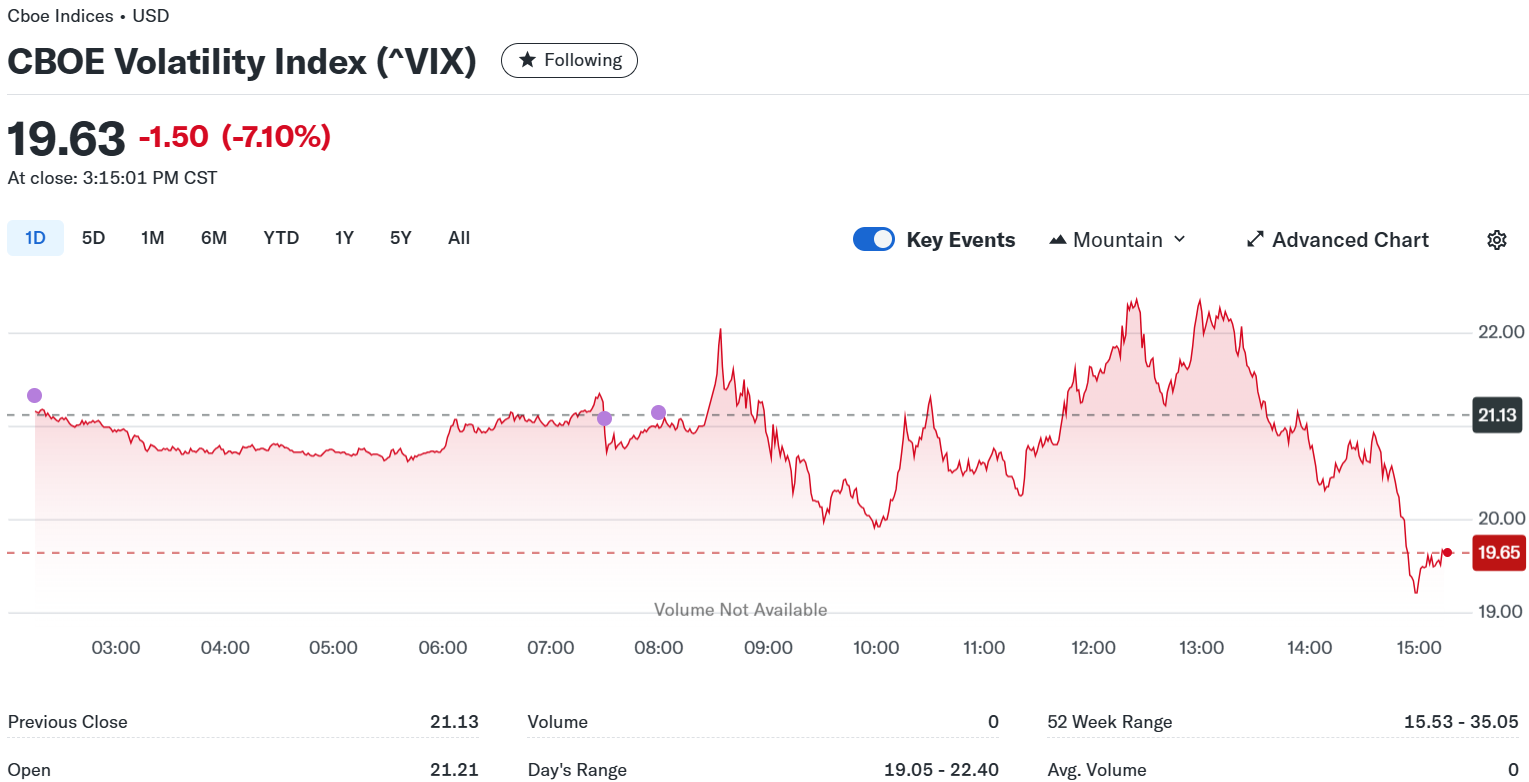Viewport: 1529px width, 782px height.
Task: Select the 5D range tab
Action: (x=93, y=238)
